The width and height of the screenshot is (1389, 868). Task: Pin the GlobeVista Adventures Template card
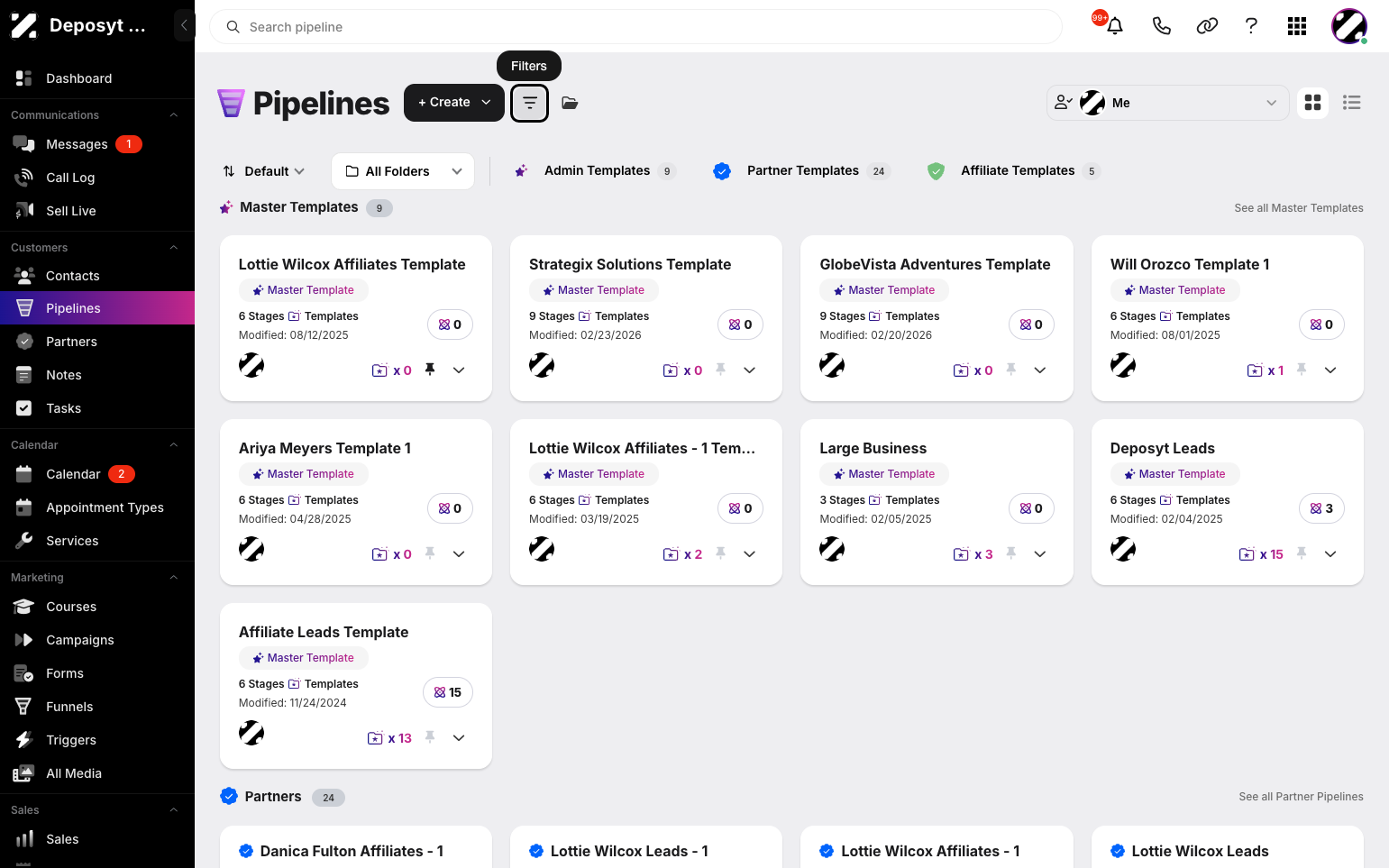click(1011, 370)
